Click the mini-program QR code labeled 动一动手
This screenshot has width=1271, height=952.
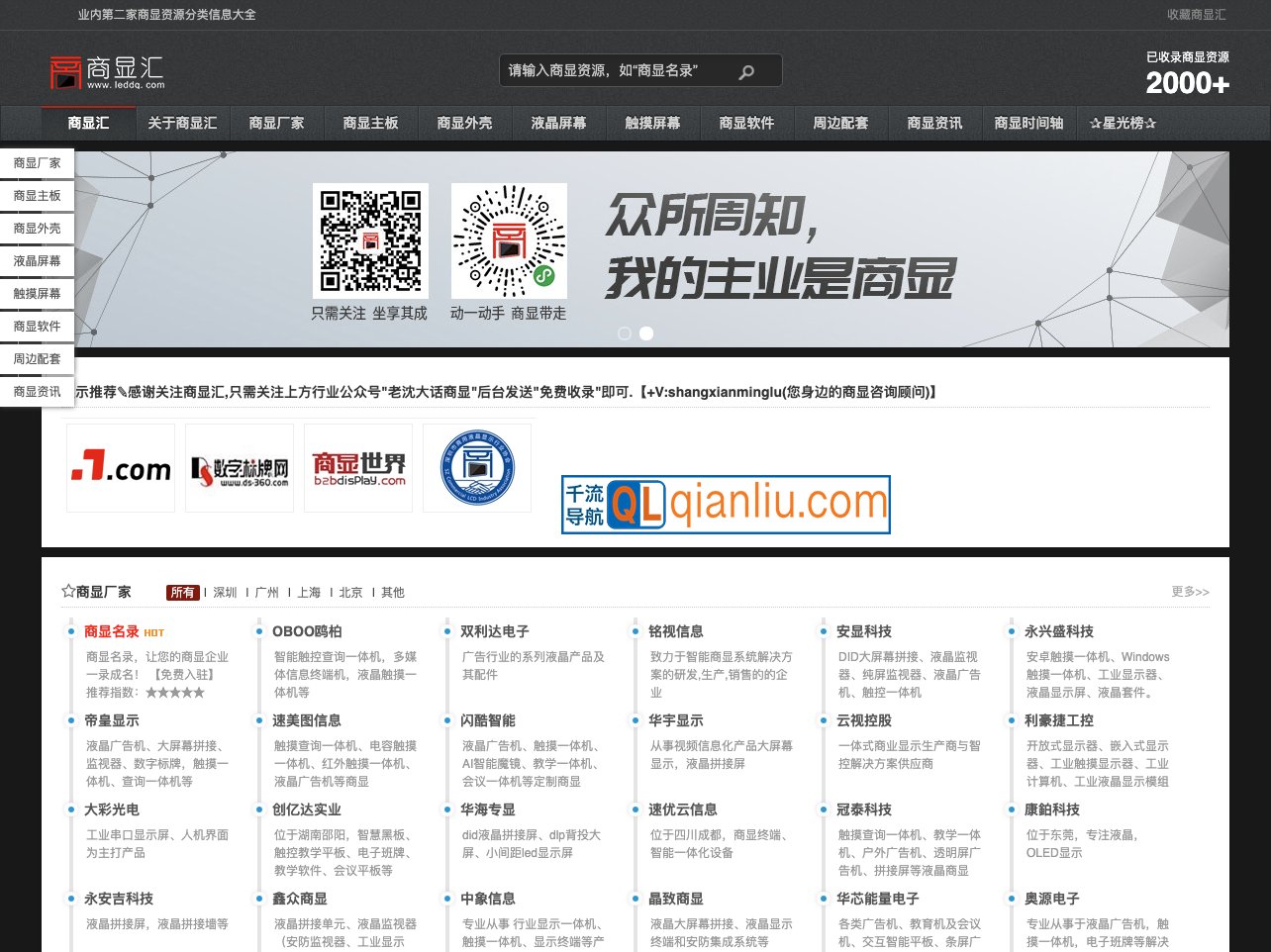(509, 240)
